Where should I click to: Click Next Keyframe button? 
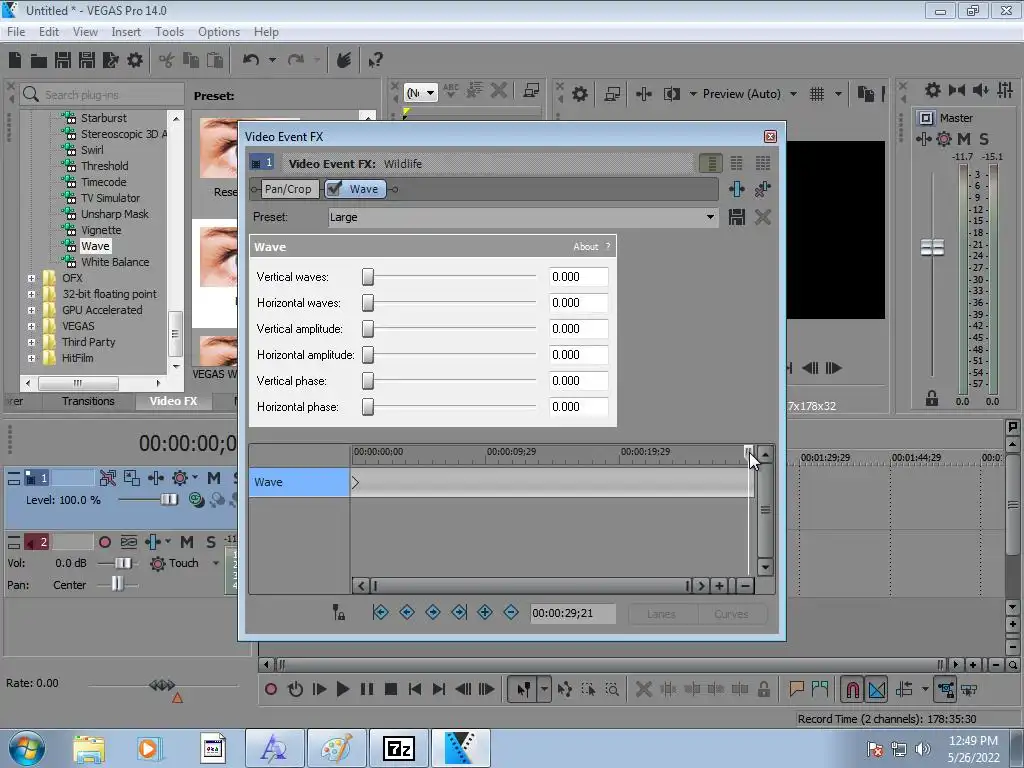(x=432, y=612)
